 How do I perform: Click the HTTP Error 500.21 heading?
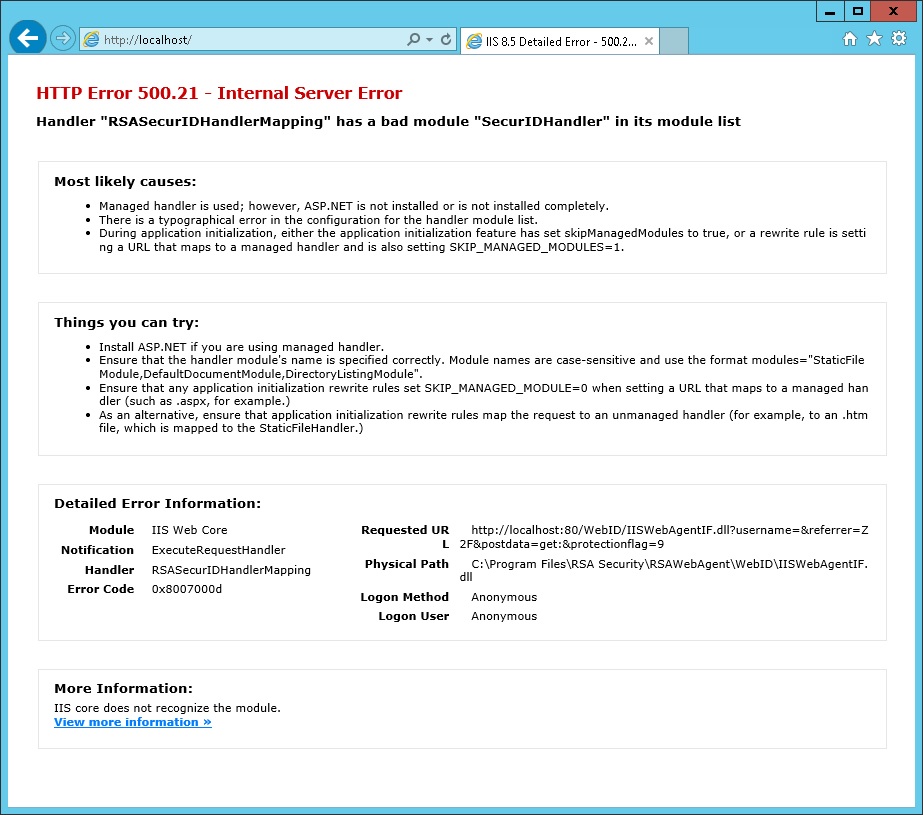(219, 93)
